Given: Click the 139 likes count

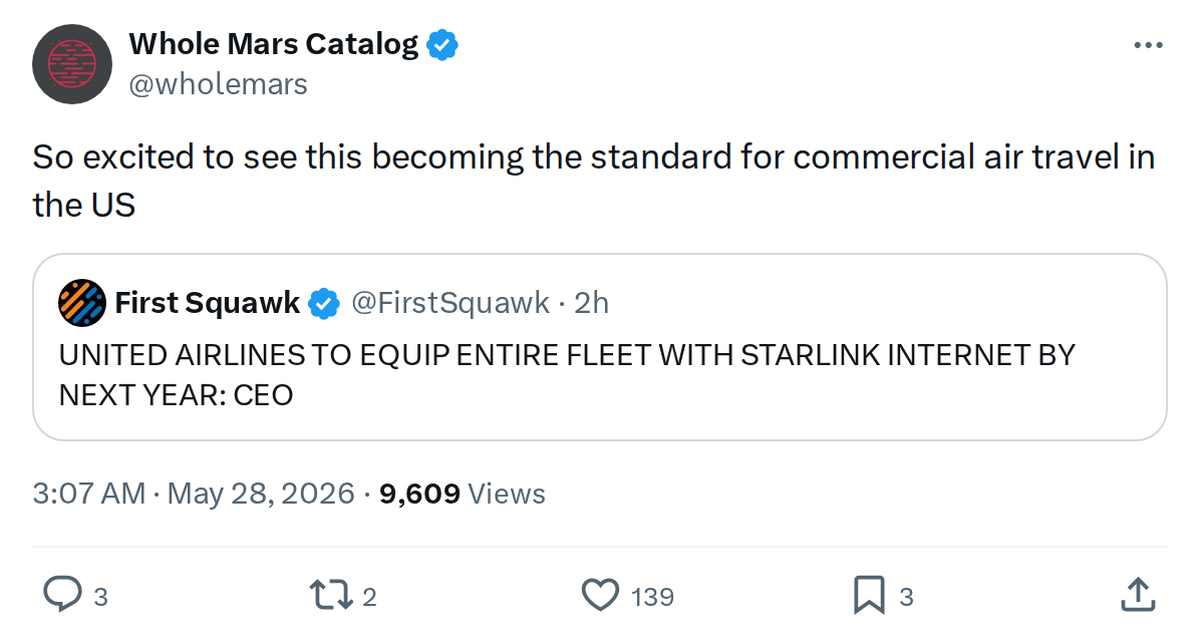Looking at the screenshot, I should 653,598.
